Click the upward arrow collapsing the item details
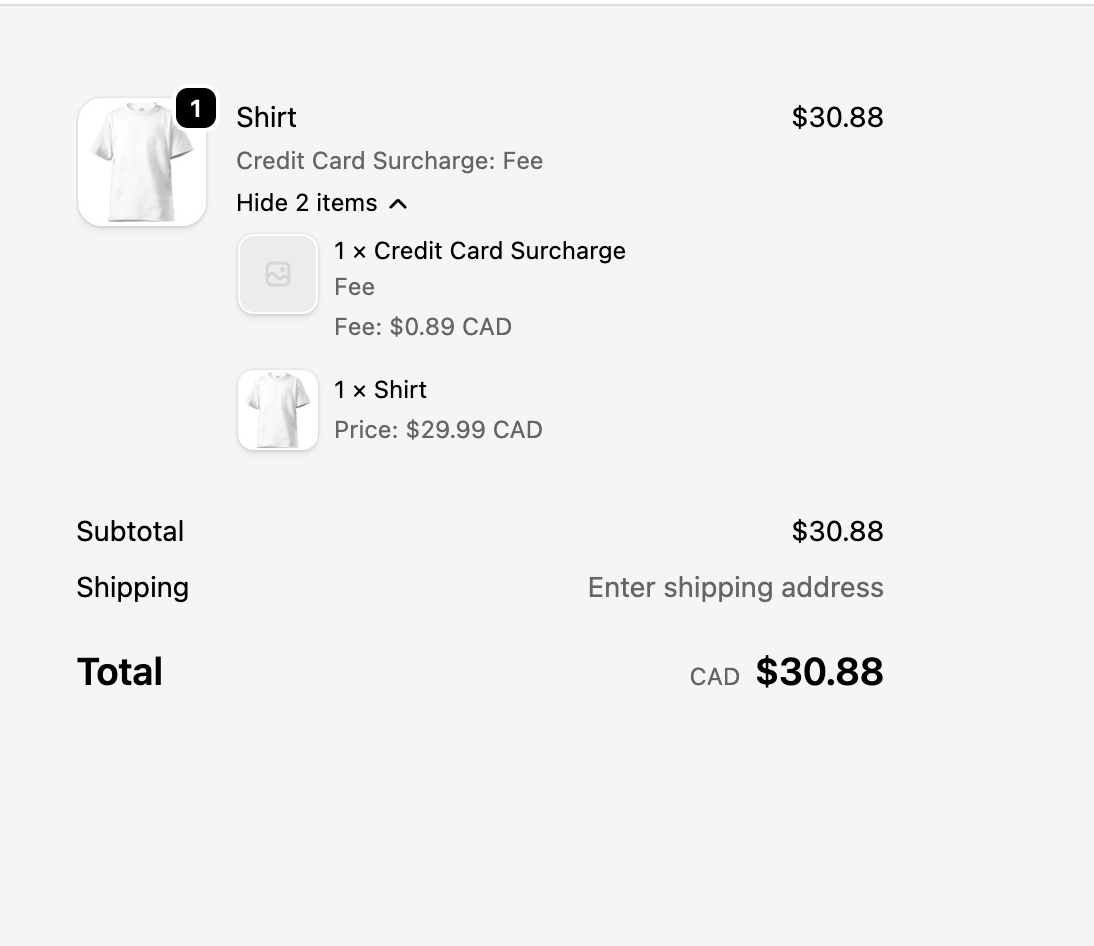1094x946 pixels. point(398,203)
